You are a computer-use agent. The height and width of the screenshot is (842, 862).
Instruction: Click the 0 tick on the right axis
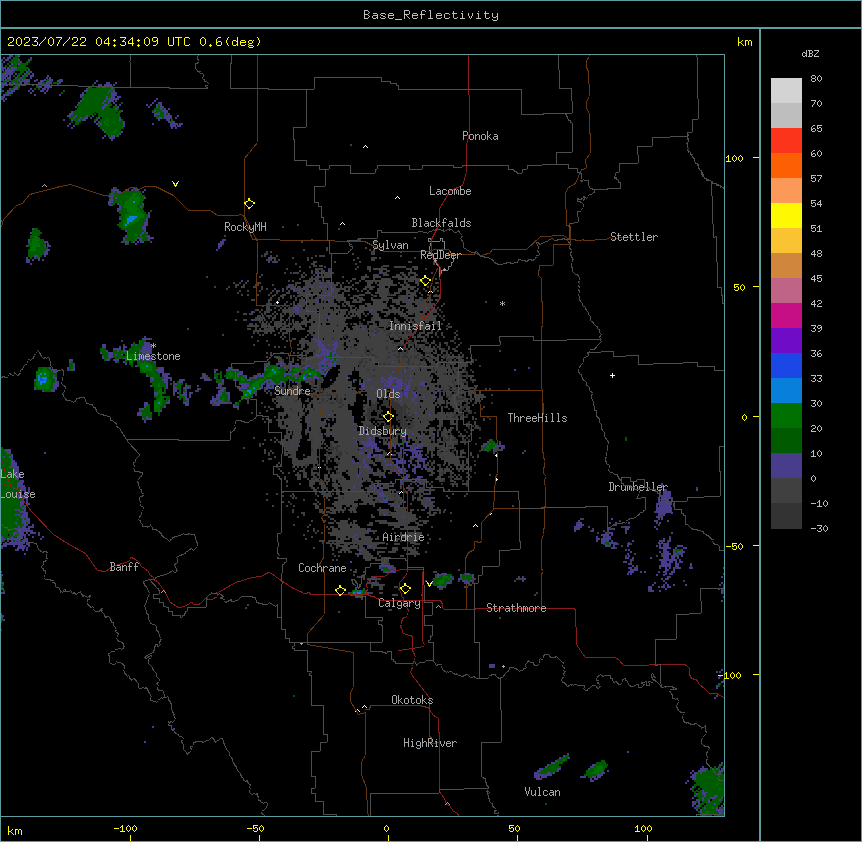tap(744, 417)
